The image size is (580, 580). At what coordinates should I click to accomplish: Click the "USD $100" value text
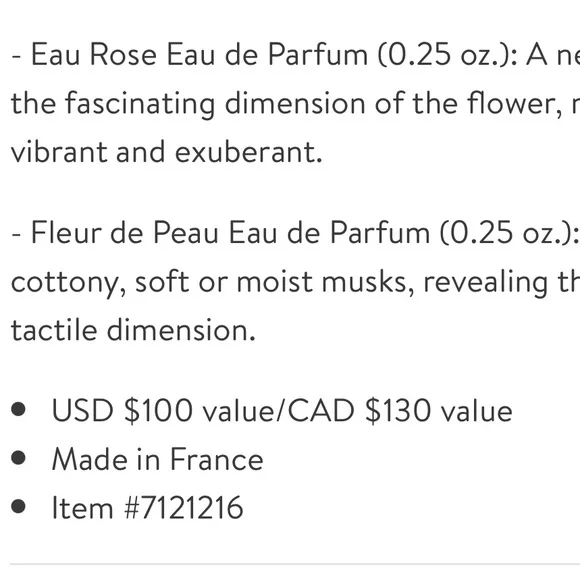pyautogui.click(x=122, y=410)
